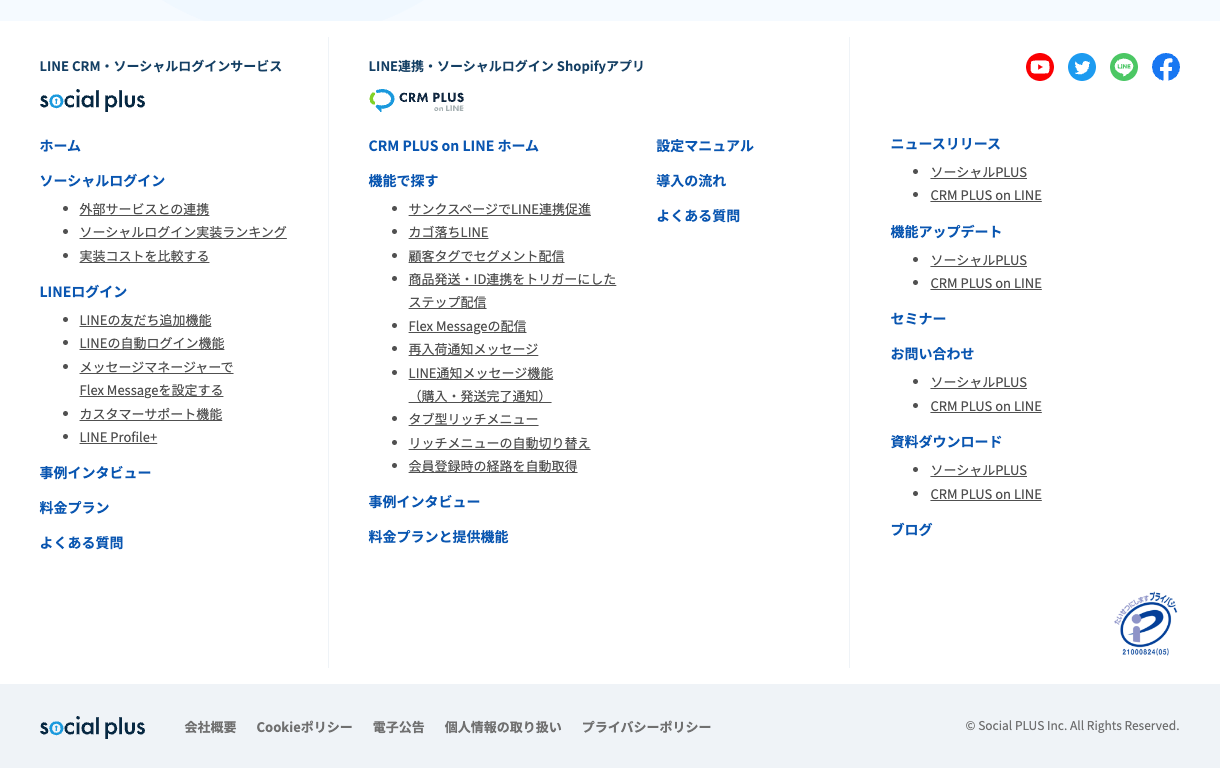Open タブ型リッチメニュー link

(473, 419)
